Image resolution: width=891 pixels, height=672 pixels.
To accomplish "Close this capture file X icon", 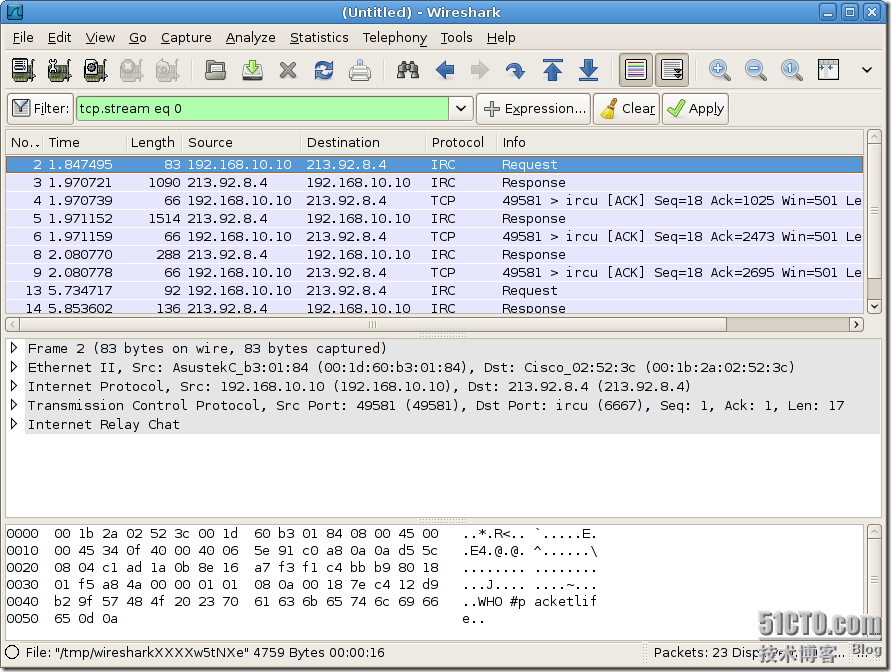I will pyautogui.click(x=288, y=70).
